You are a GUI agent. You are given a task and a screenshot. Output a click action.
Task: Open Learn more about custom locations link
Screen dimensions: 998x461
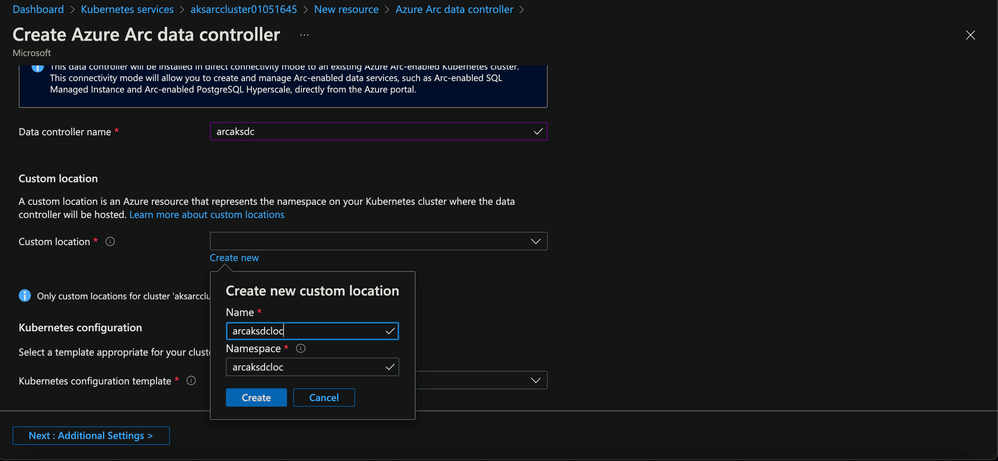(207, 215)
